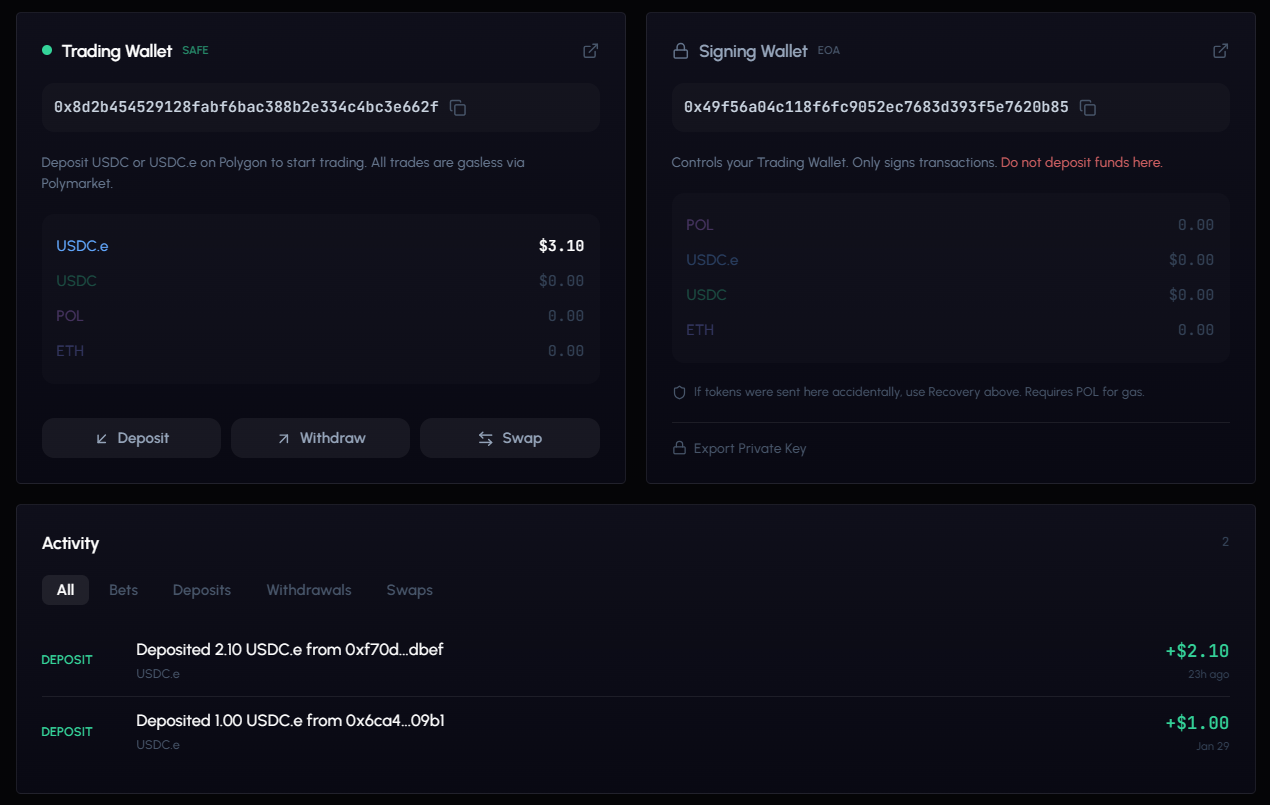Image resolution: width=1270 pixels, height=805 pixels.
Task: Switch to the Deposits activity tab
Action: tap(201, 590)
